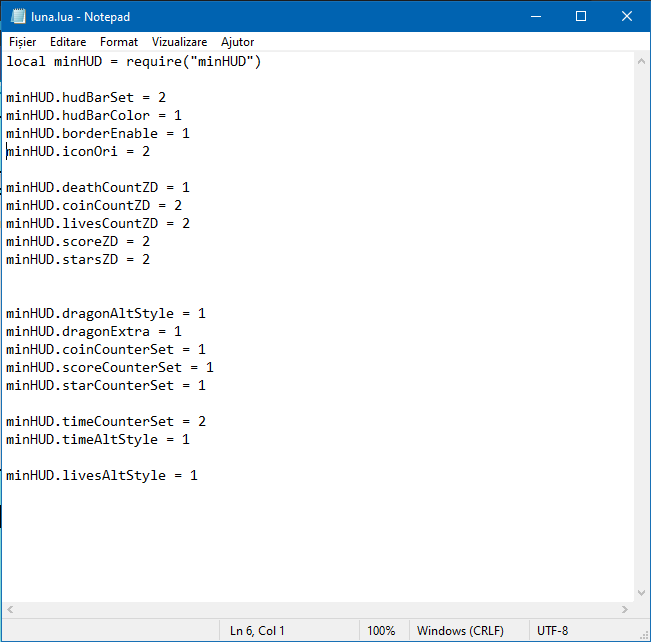Click the 'minHUD.scoreCounterSet = 1' line
The height and width of the screenshot is (642, 651).
110,368
